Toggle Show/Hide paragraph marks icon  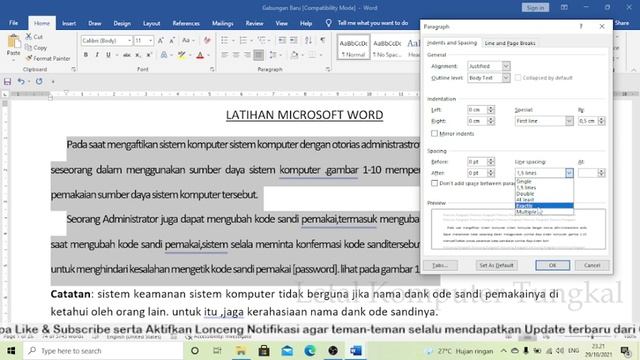pos(323,40)
